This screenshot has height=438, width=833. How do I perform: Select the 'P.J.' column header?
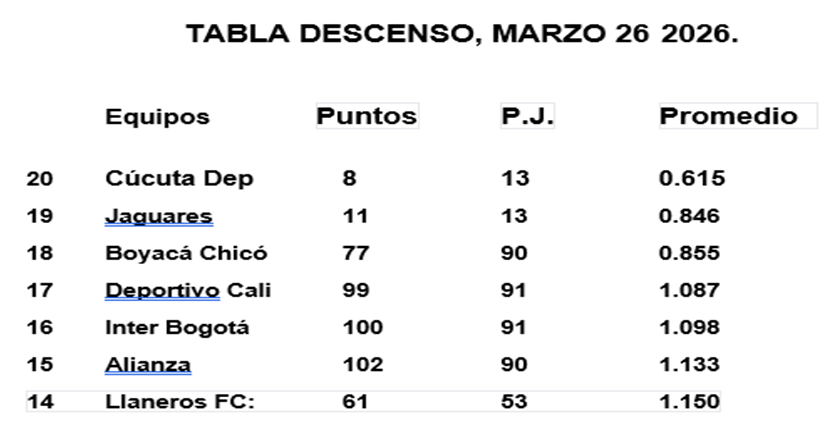click(x=527, y=116)
